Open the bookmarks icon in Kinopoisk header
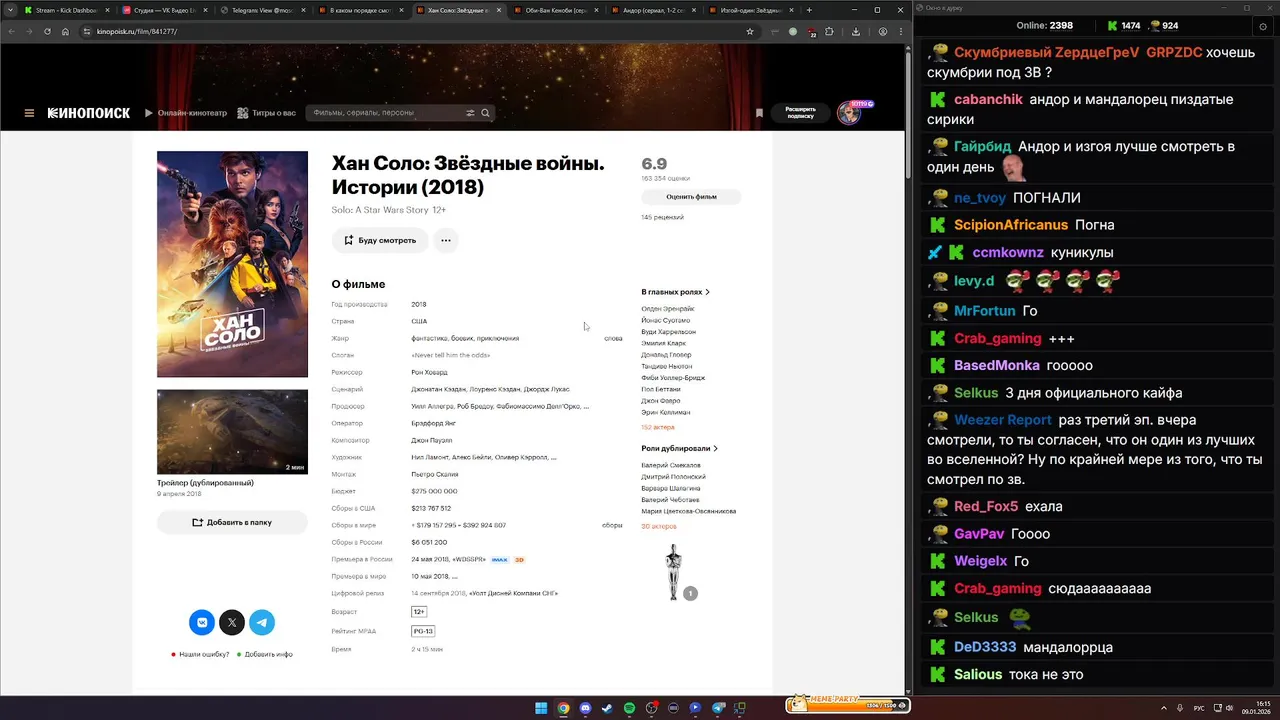 (x=759, y=113)
